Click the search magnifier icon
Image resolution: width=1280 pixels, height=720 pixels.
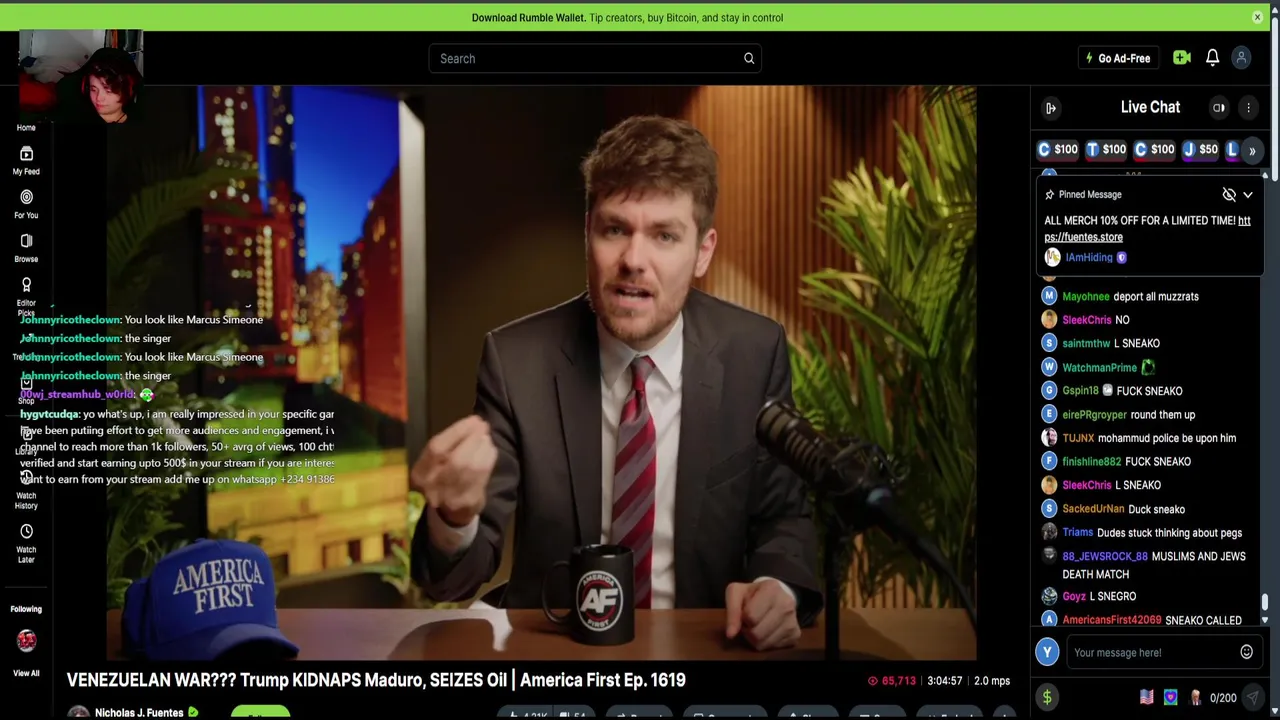[748, 58]
